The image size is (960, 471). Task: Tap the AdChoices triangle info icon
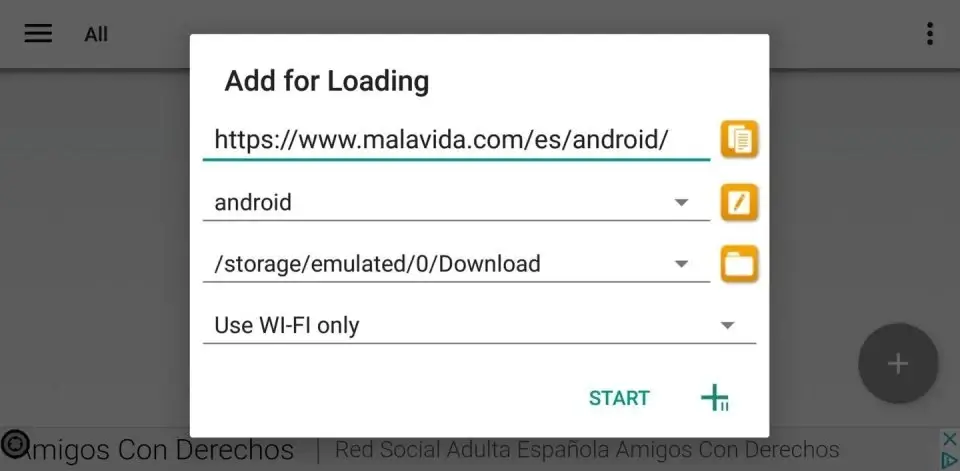[x=949, y=460]
